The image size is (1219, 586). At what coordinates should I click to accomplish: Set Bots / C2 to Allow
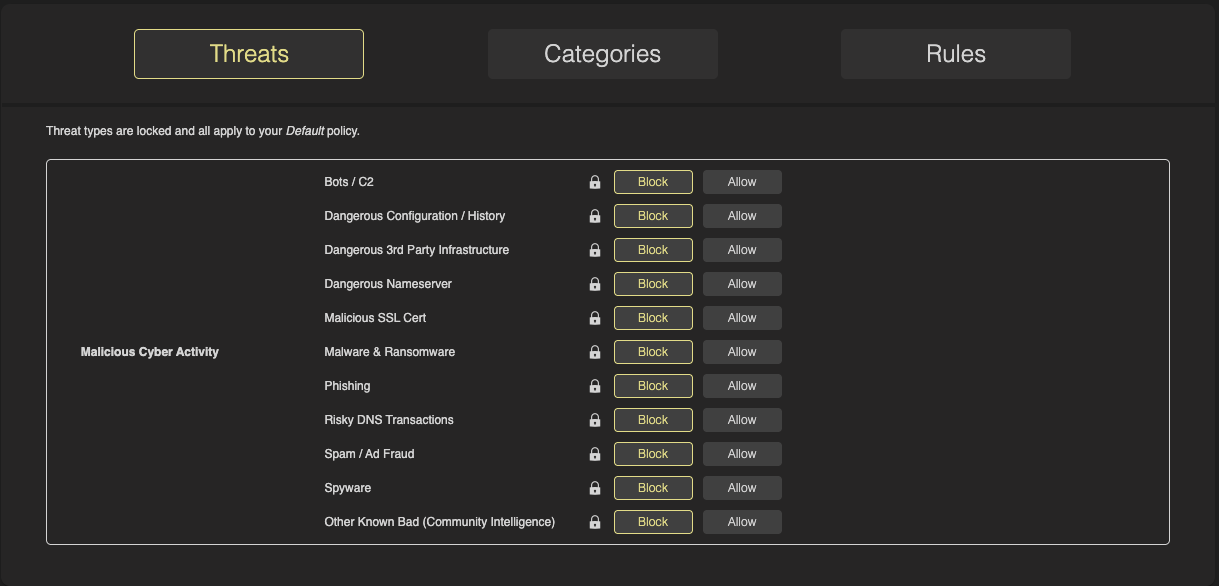742,182
